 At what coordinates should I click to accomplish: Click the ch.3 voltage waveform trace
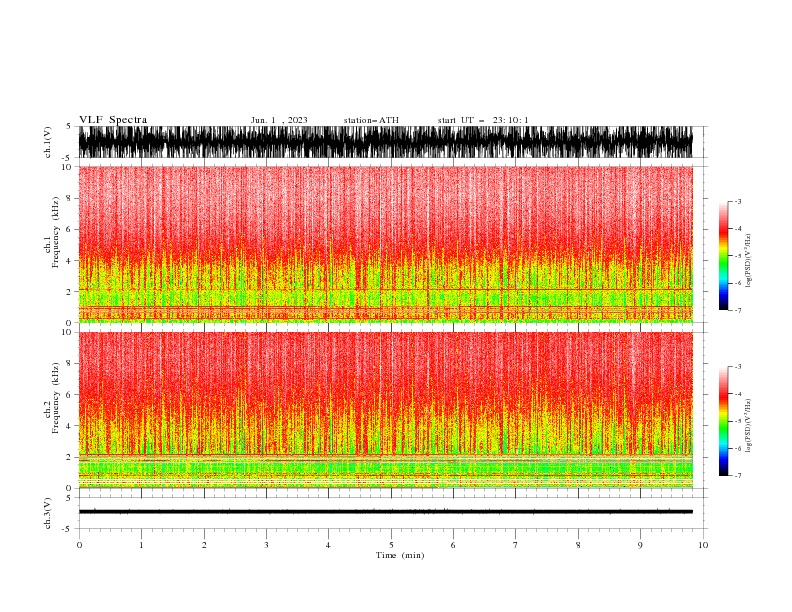pyautogui.click(x=385, y=512)
